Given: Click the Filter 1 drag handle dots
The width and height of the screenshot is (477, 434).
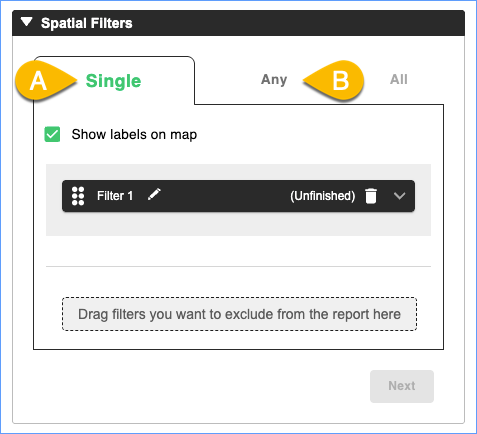Looking at the screenshot, I should click(78, 196).
